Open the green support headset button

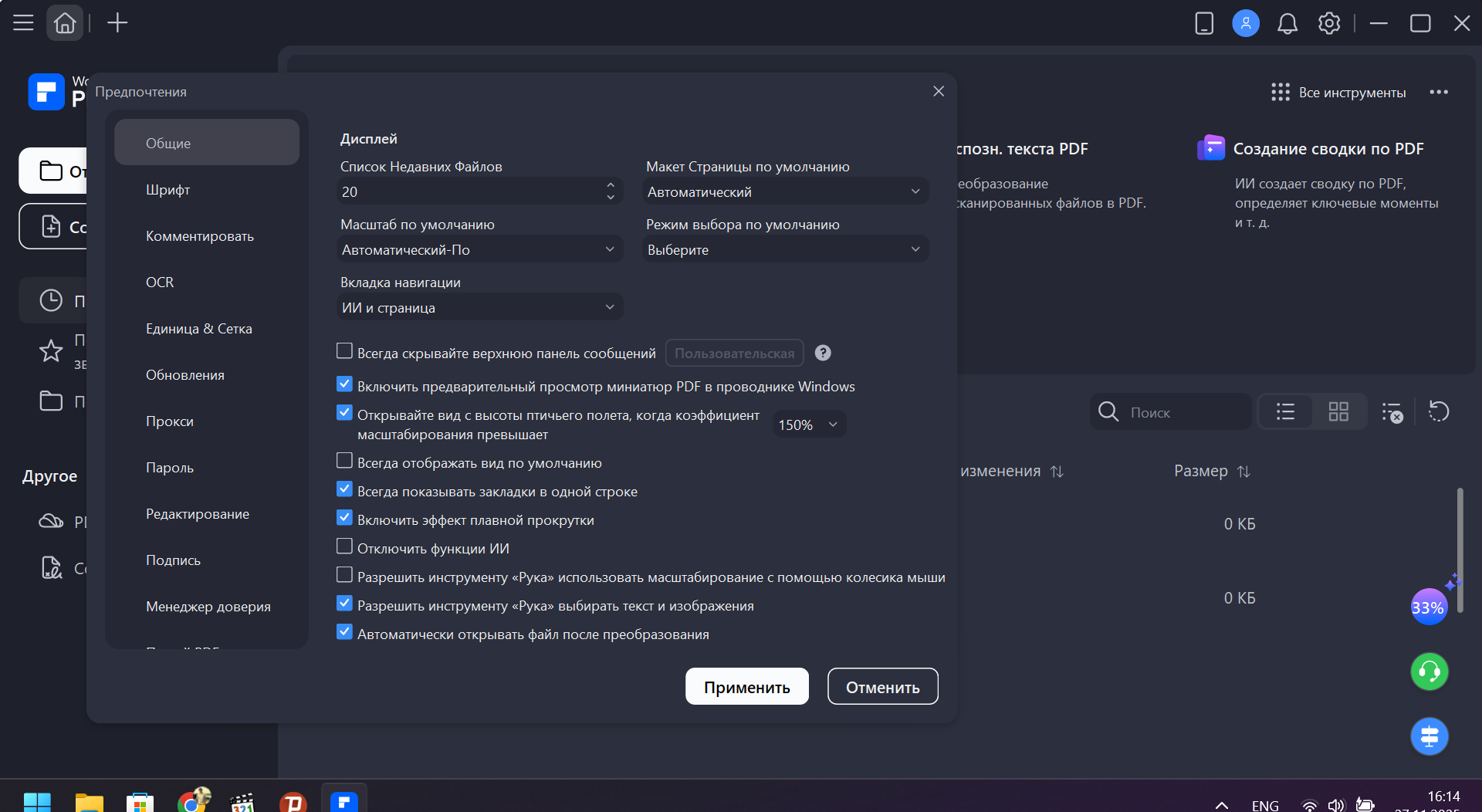[1429, 672]
